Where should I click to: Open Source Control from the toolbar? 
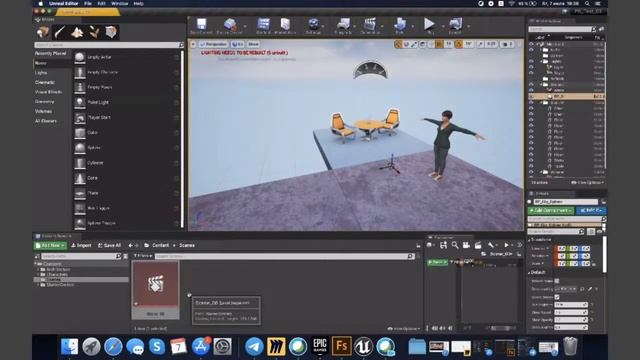point(229,24)
